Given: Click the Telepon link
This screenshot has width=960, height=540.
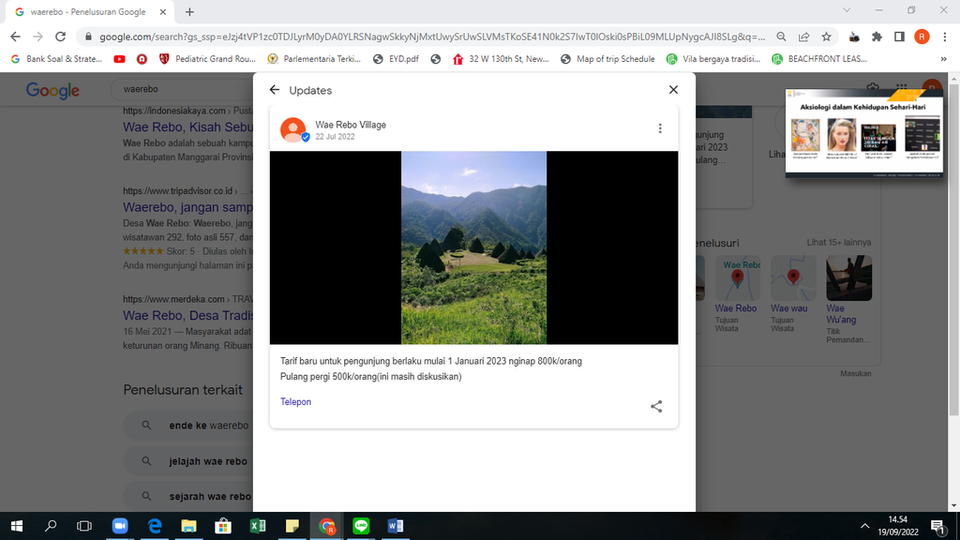Looking at the screenshot, I should pyautogui.click(x=296, y=402).
